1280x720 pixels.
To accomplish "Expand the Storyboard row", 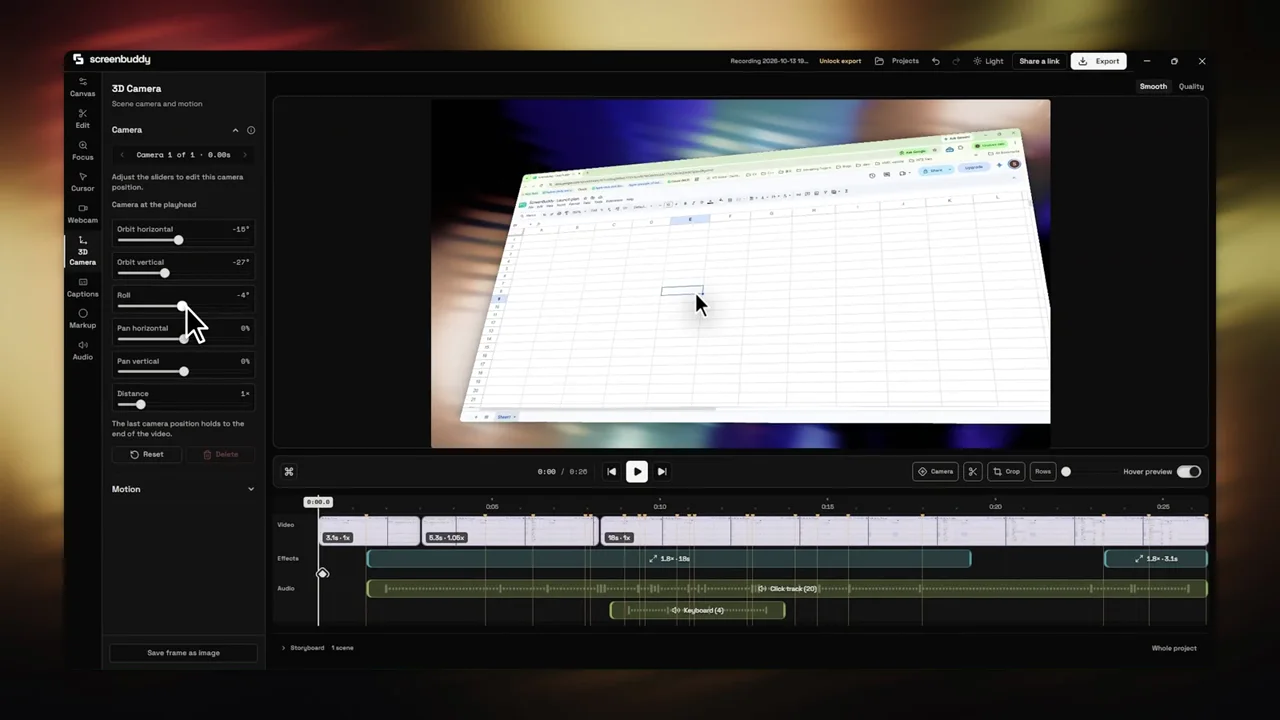I will coord(283,648).
